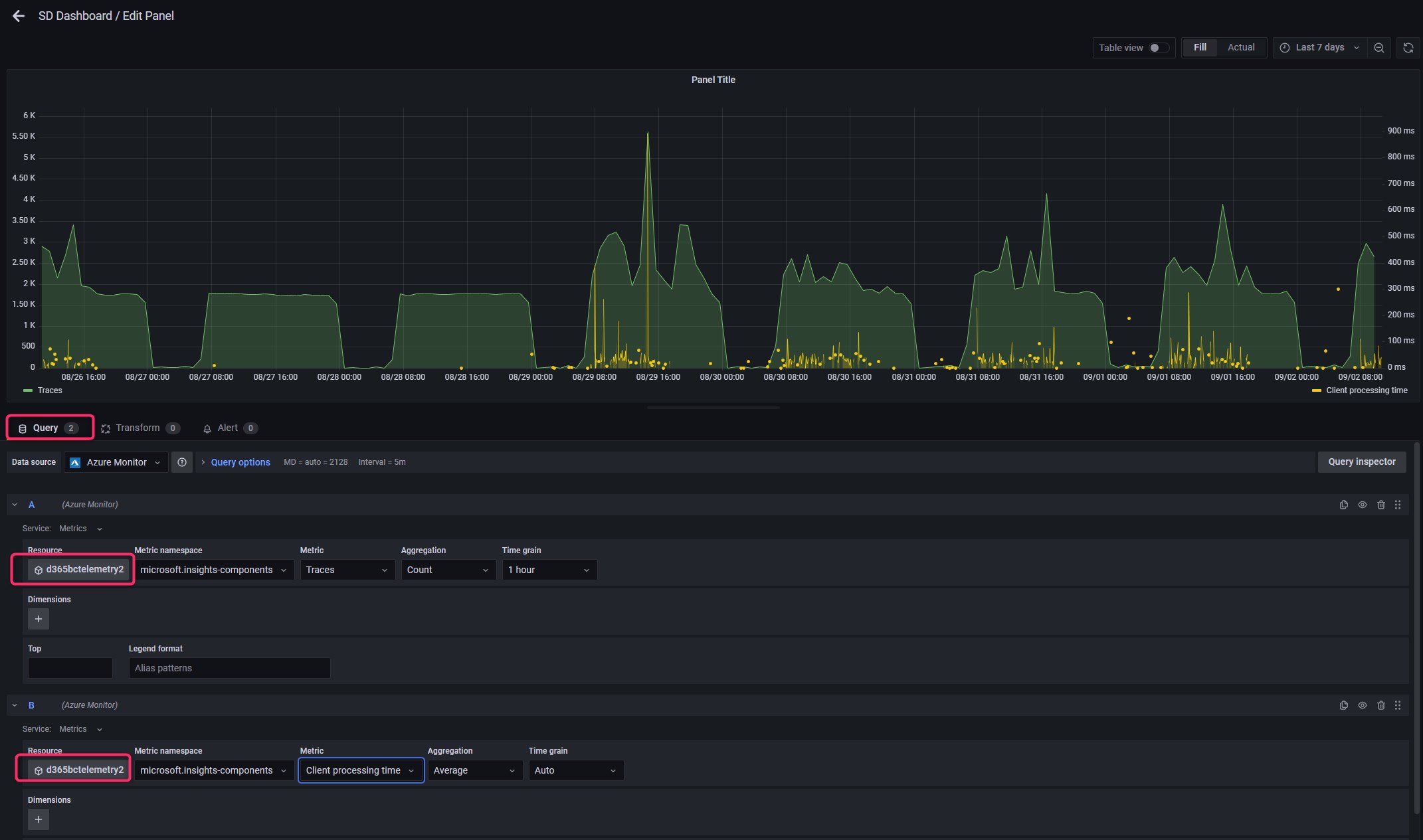This screenshot has width=1423, height=840.
Task: Open the Client processing time metric dropdown
Action: 360,770
